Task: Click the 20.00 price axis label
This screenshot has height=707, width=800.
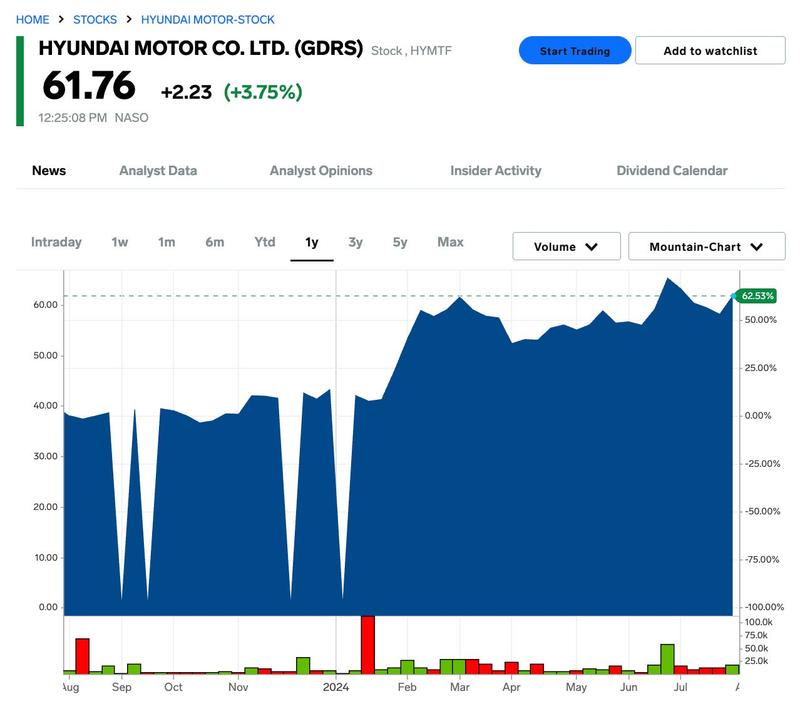Action: point(45,507)
